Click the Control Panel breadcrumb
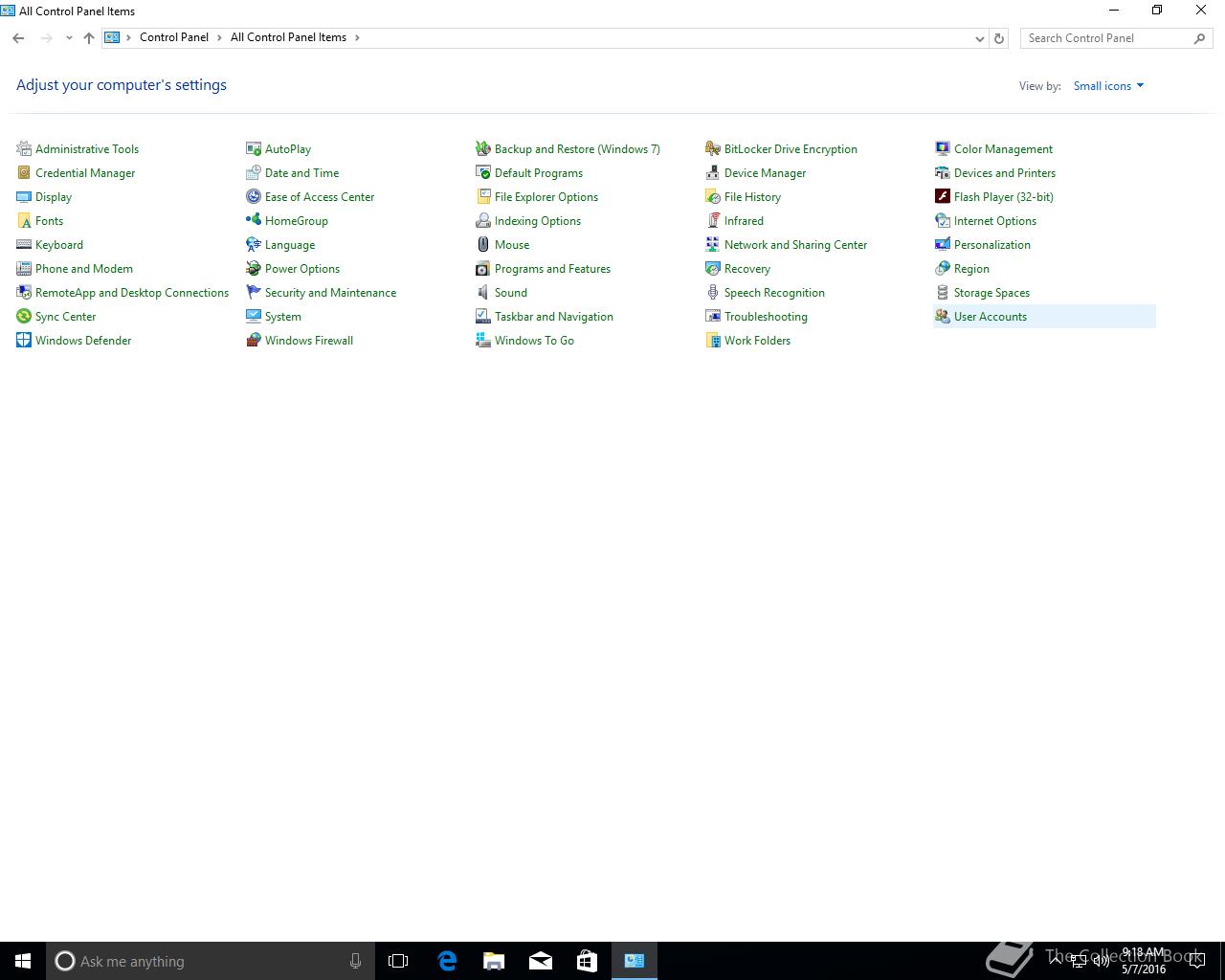 click(174, 37)
